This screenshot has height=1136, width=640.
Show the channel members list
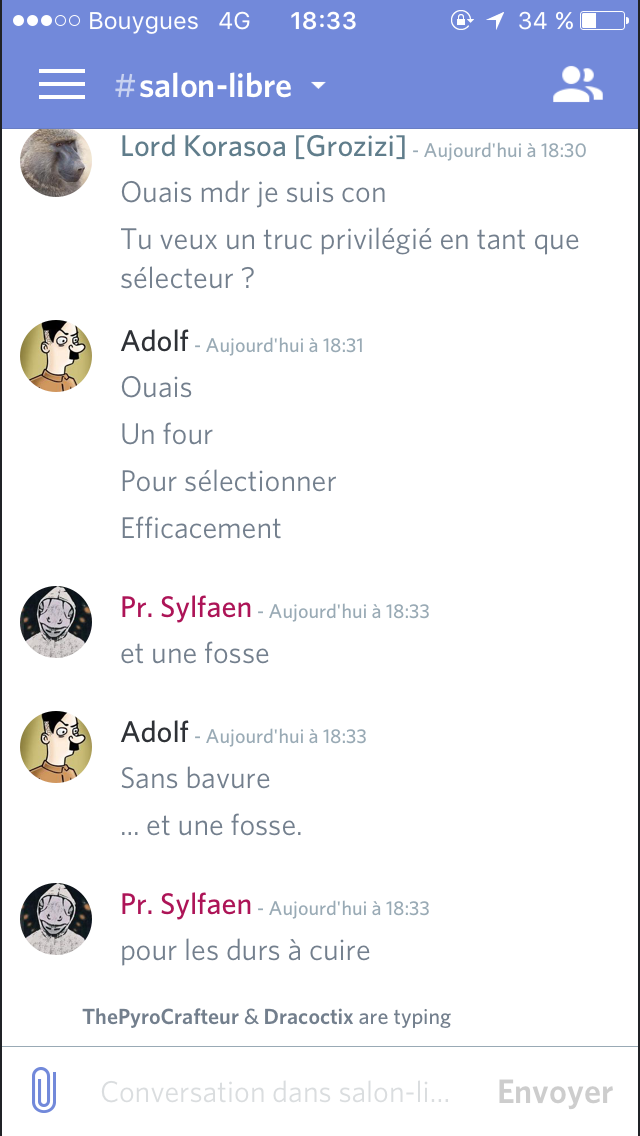pos(578,85)
